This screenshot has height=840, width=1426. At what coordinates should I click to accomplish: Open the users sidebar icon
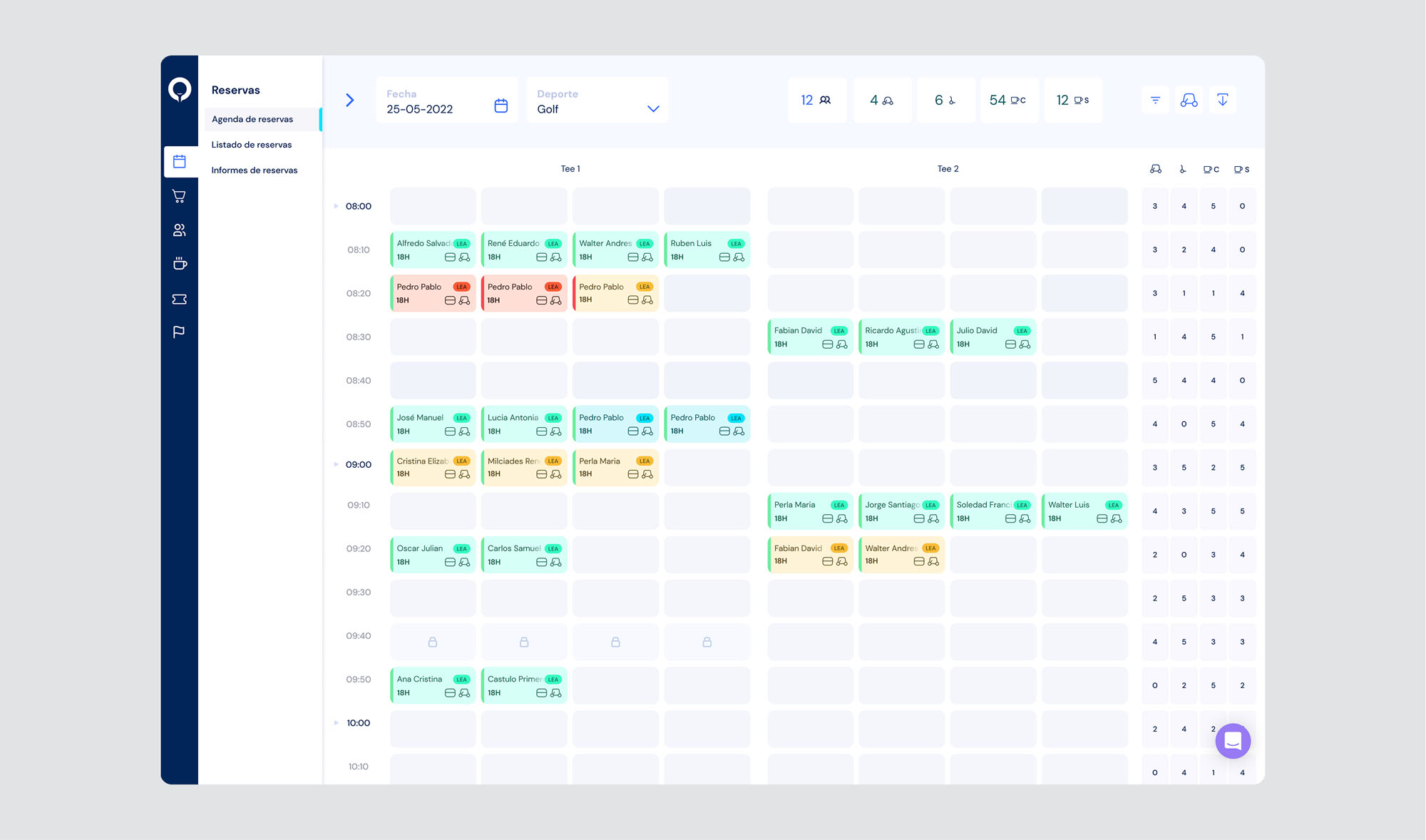point(179,230)
